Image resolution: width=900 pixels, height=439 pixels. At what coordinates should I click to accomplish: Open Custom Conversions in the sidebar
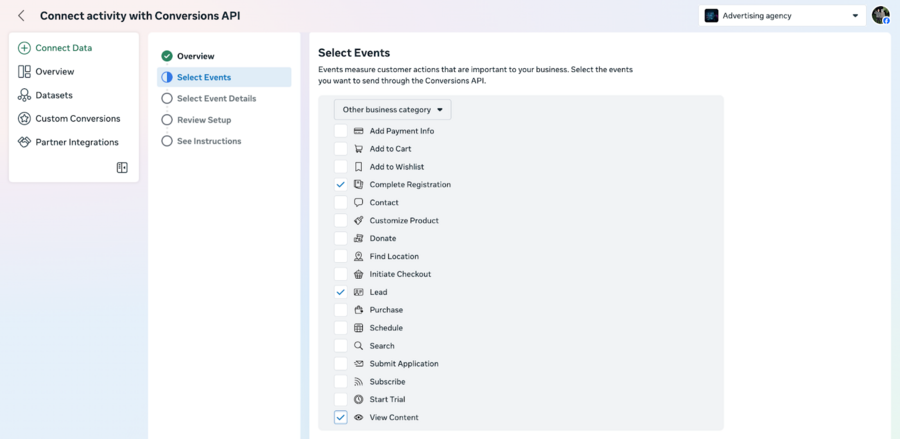77,119
